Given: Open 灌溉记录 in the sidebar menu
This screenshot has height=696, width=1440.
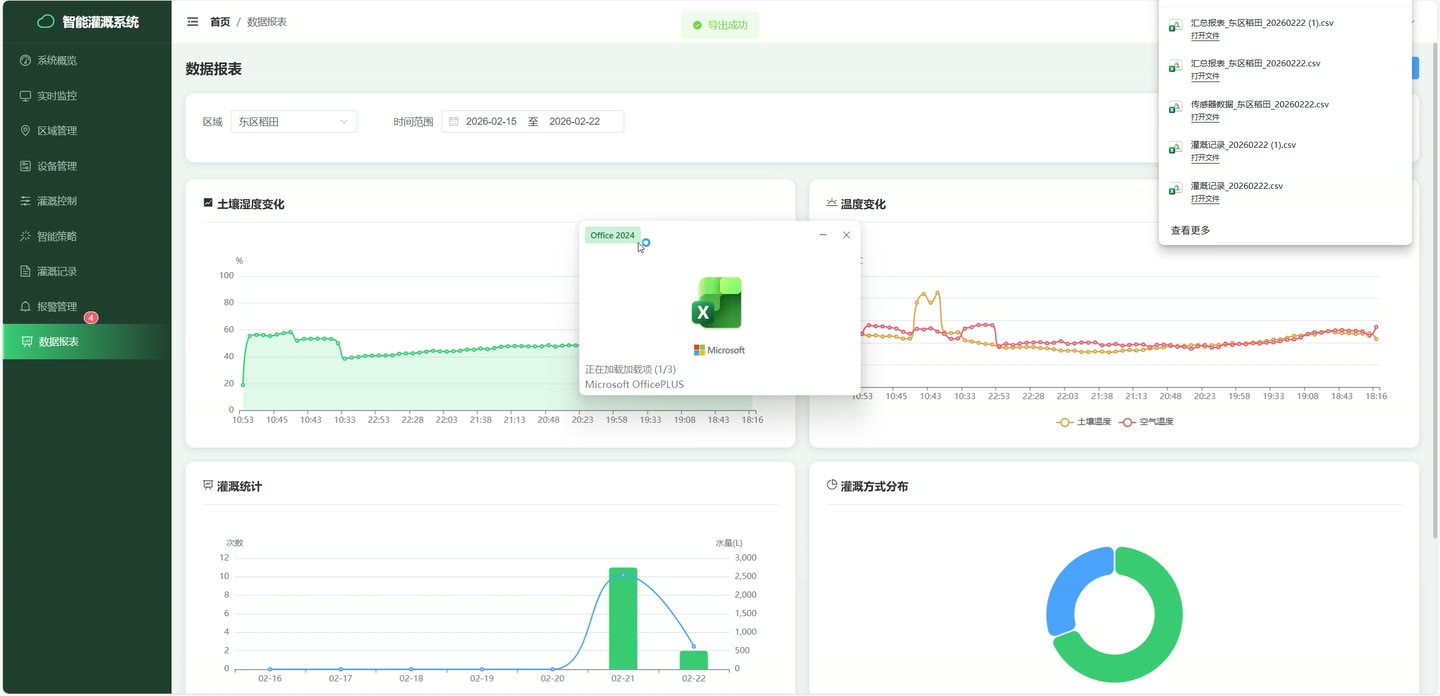Looking at the screenshot, I should point(86,271).
